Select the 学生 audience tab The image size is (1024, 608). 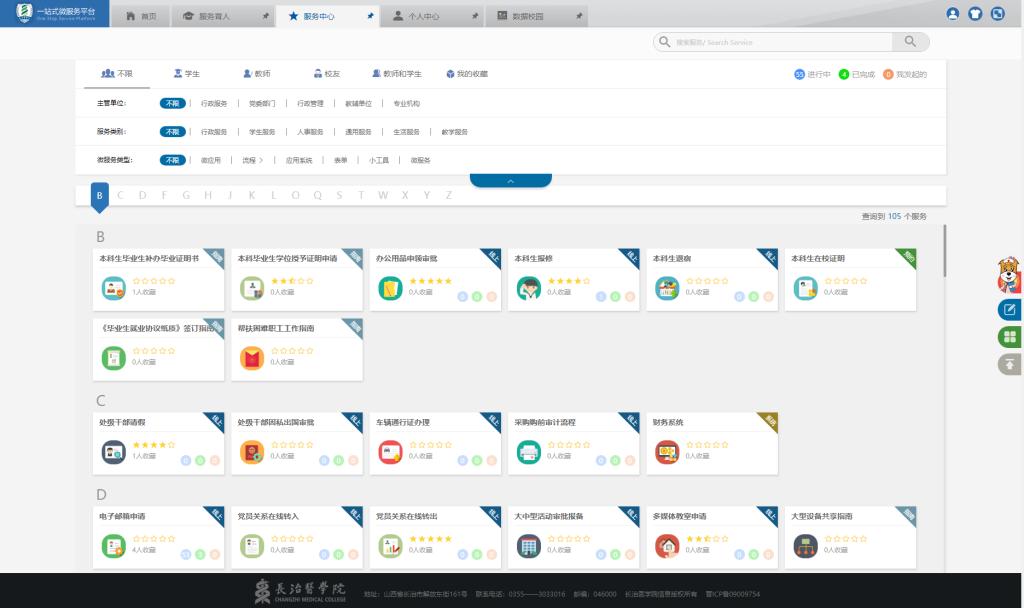tap(186, 74)
